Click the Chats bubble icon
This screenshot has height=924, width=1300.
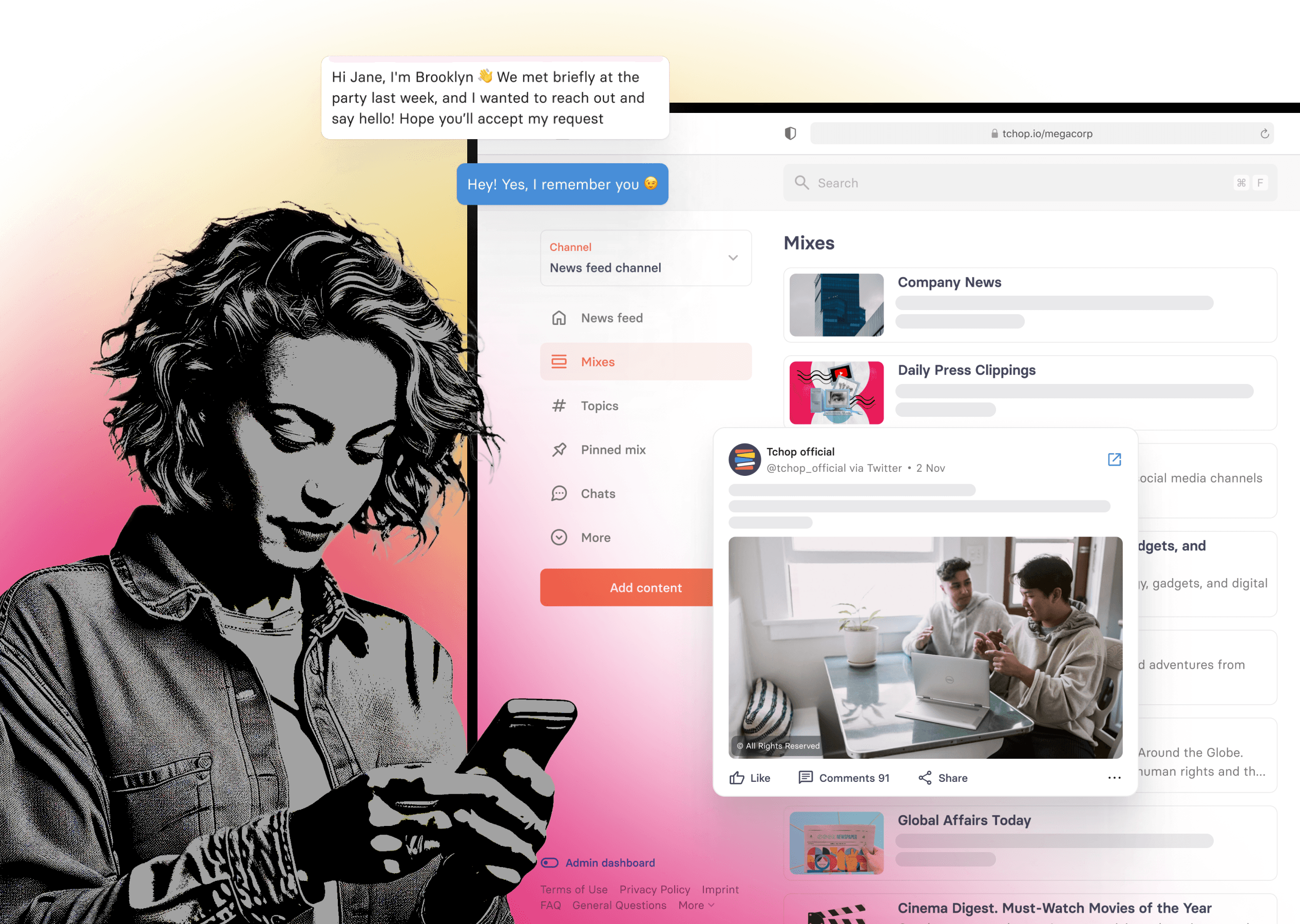click(x=559, y=492)
